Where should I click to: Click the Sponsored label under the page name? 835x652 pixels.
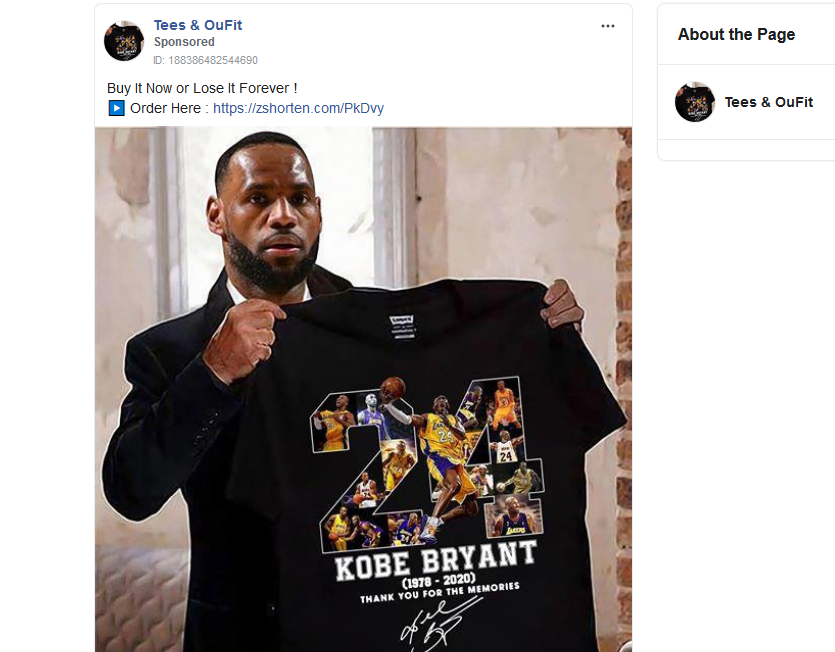(184, 42)
